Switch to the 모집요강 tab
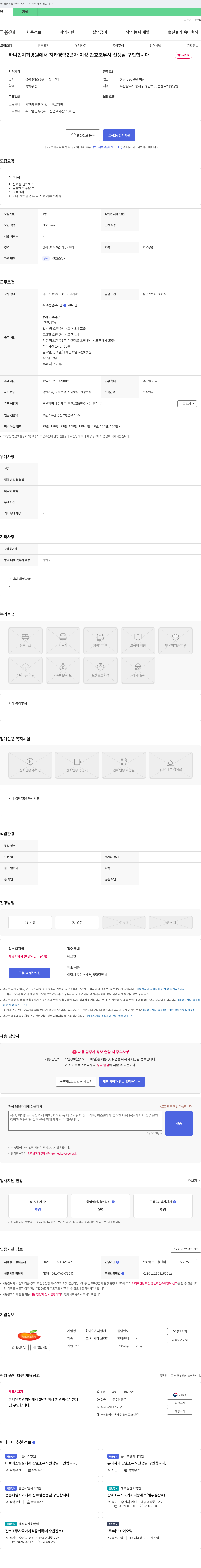The image size is (201, 1568). tap(6, 46)
